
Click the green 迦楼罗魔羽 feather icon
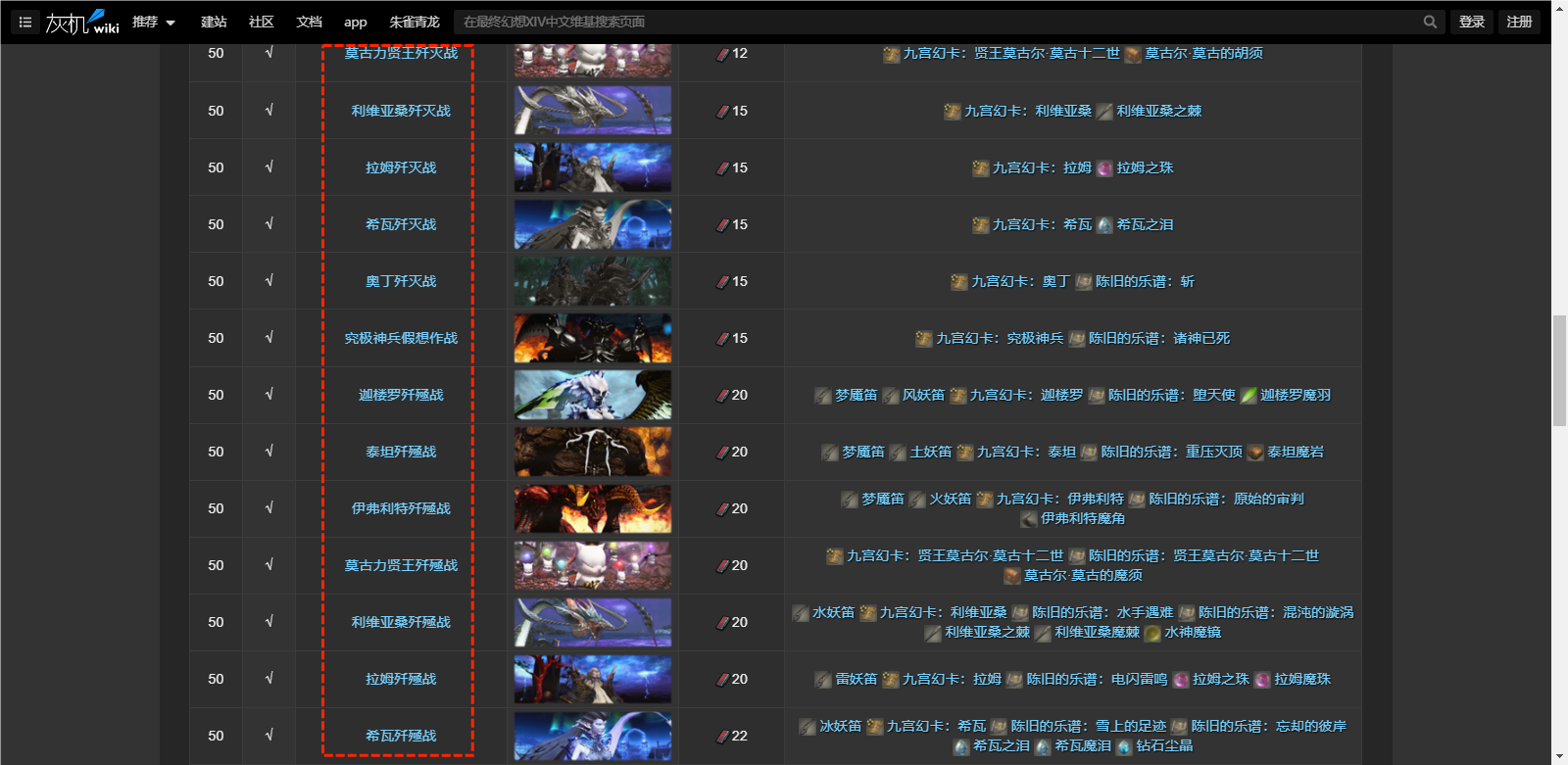click(x=1249, y=396)
